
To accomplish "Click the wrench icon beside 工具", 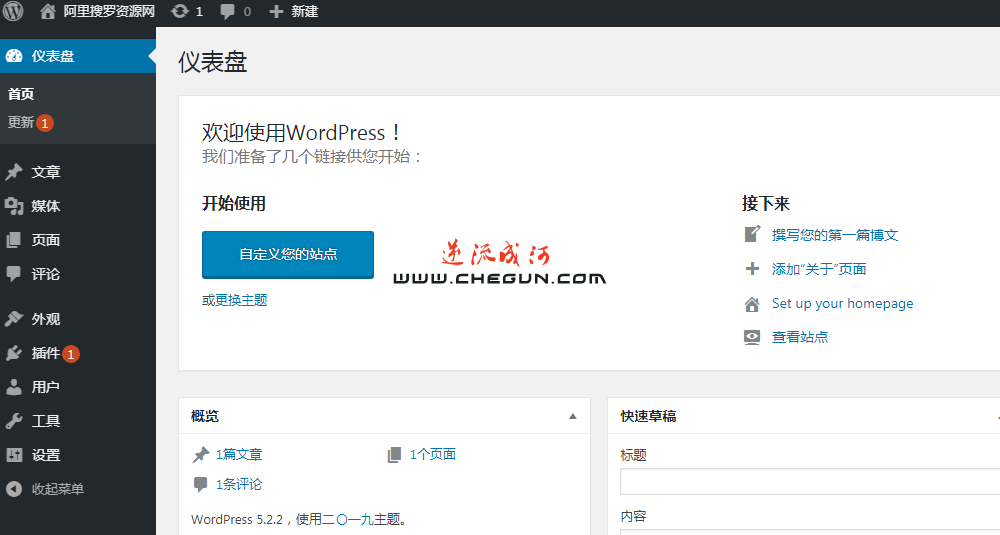I will 14,421.
